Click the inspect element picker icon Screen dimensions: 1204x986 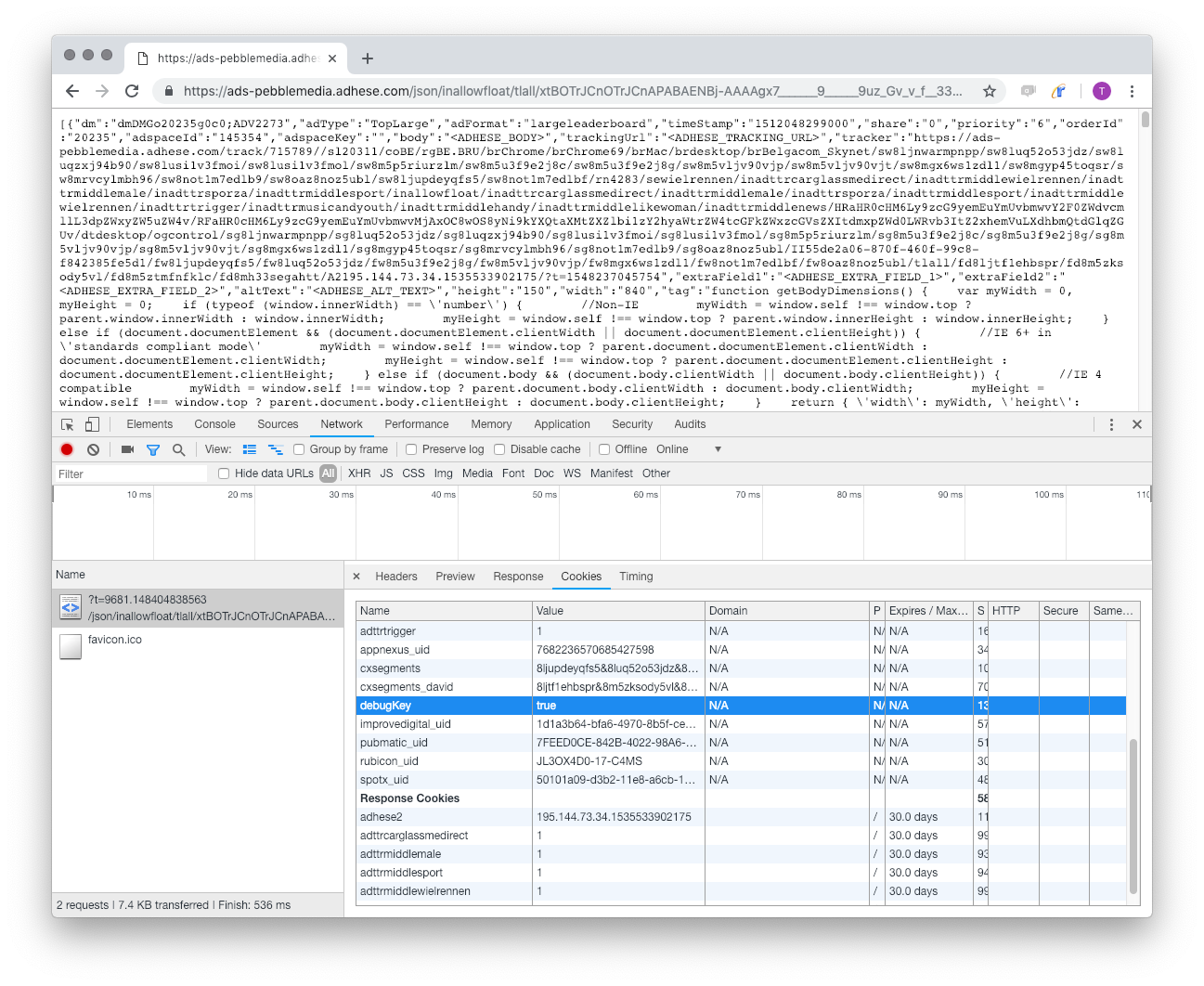[67, 424]
